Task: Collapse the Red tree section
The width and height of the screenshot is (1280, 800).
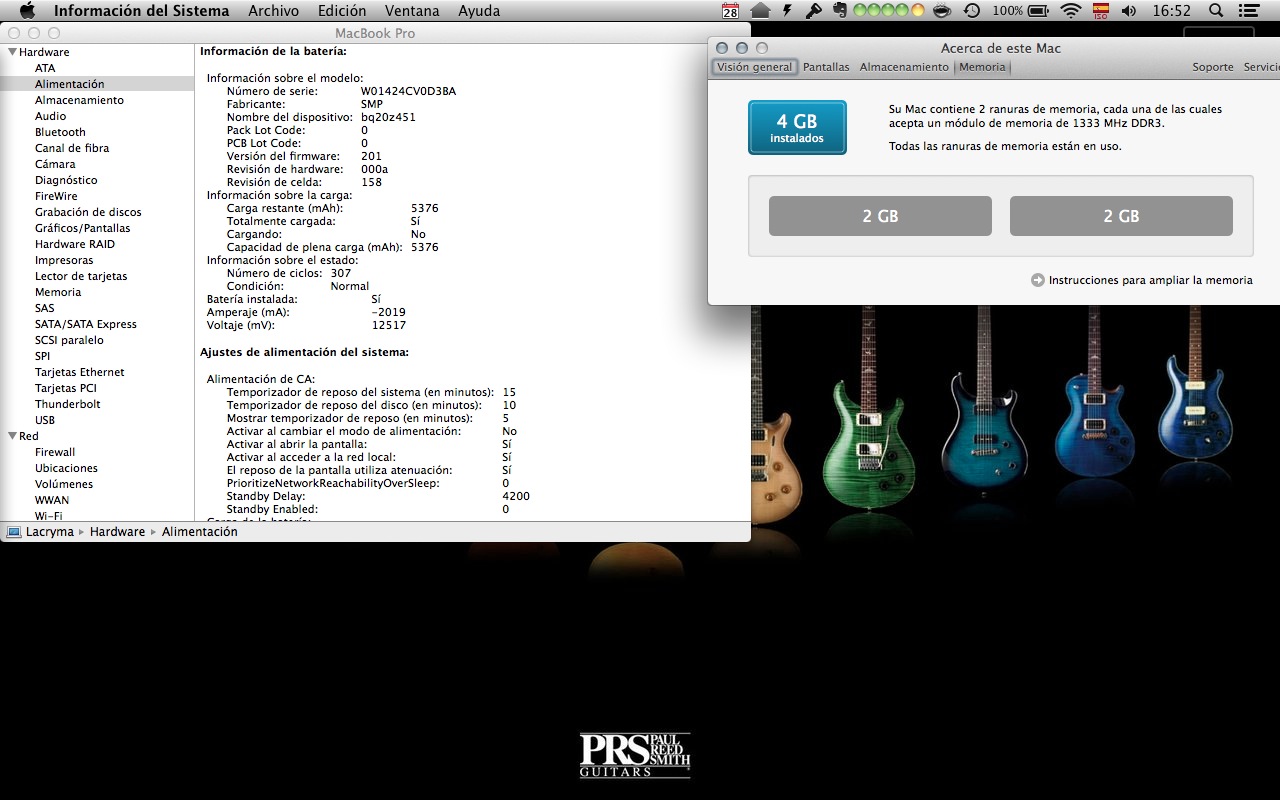Action: pyautogui.click(x=12, y=436)
